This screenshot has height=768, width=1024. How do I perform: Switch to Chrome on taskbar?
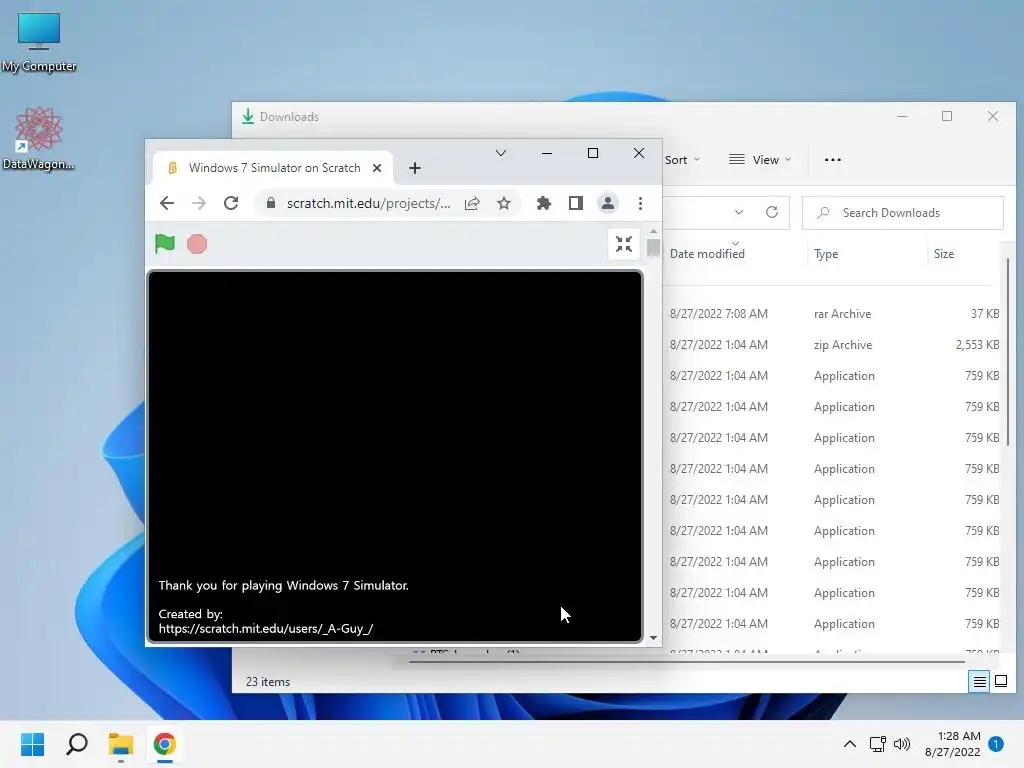165,744
